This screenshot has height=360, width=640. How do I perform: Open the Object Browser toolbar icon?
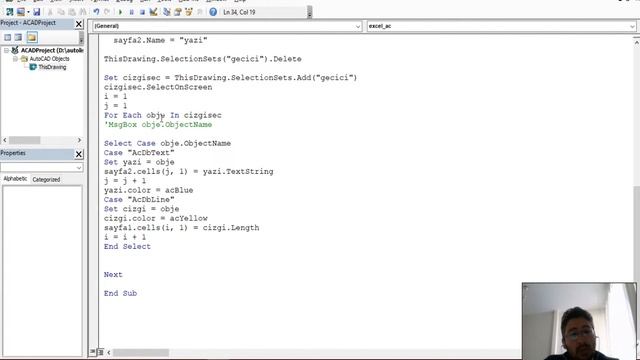[189, 12]
